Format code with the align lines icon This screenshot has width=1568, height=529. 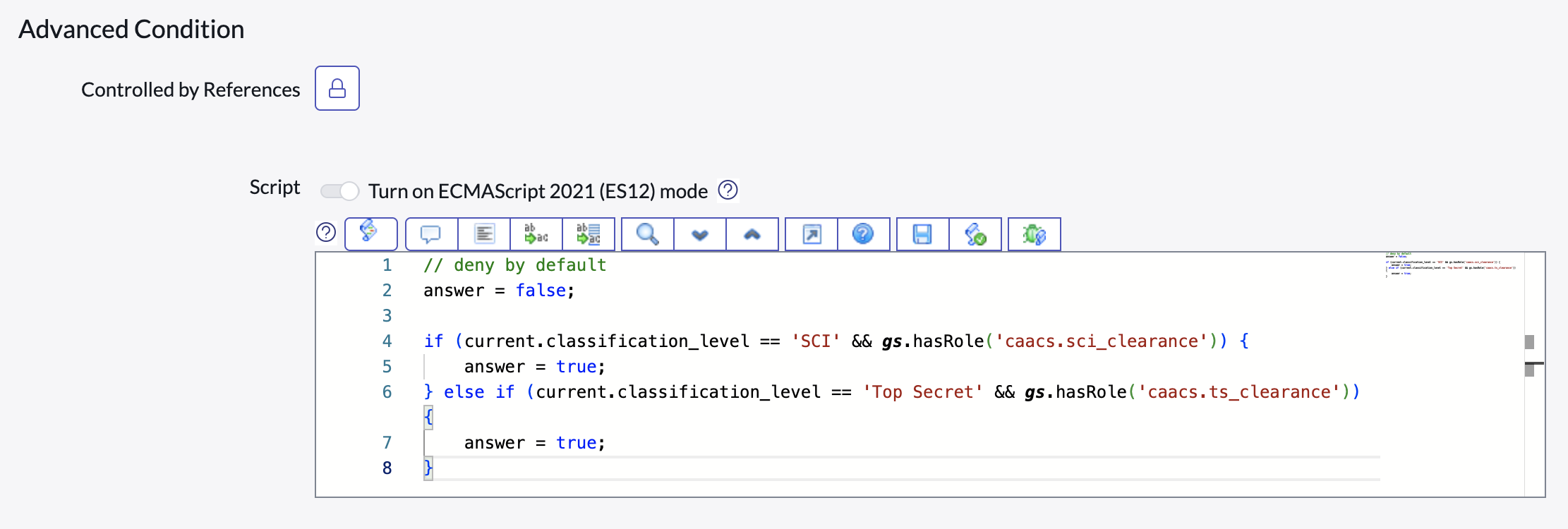pyautogui.click(x=484, y=234)
